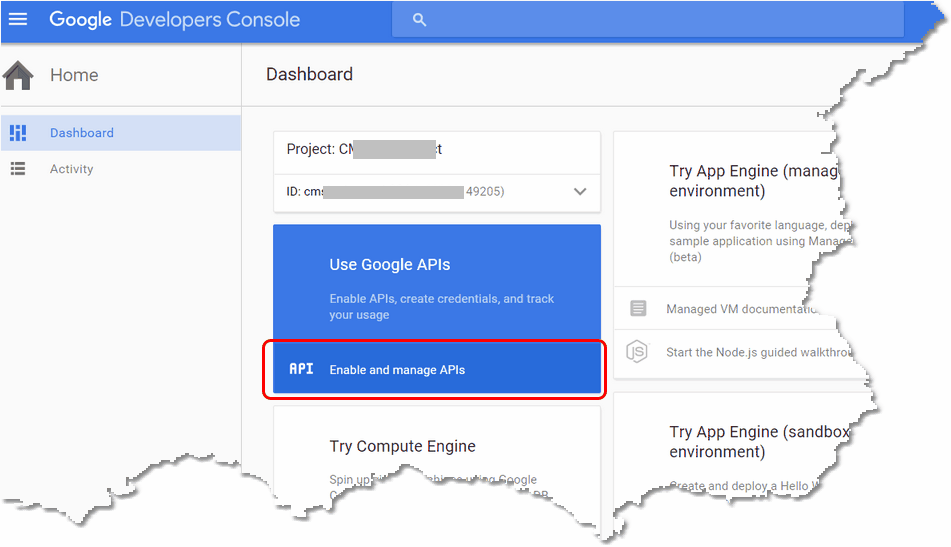The width and height of the screenshot is (951, 547).
Task: Click the Home house icon
Action: 18,75
